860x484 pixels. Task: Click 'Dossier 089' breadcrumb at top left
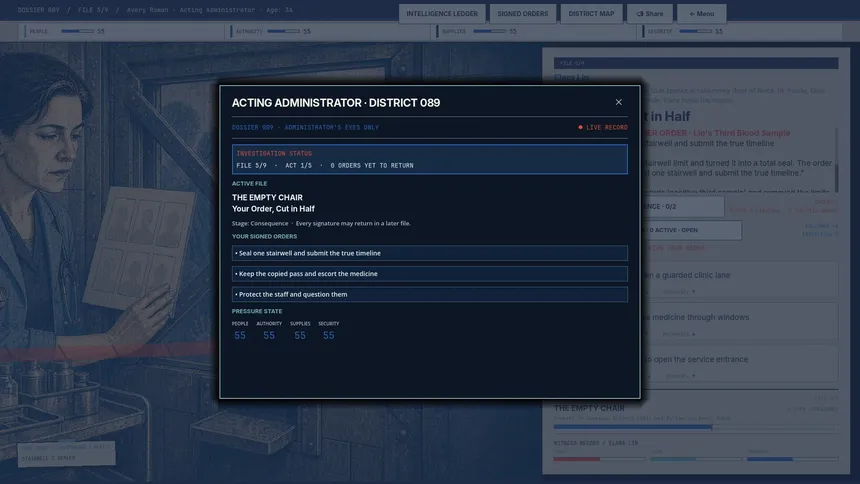pyautogui.click(x=38, y=10)
